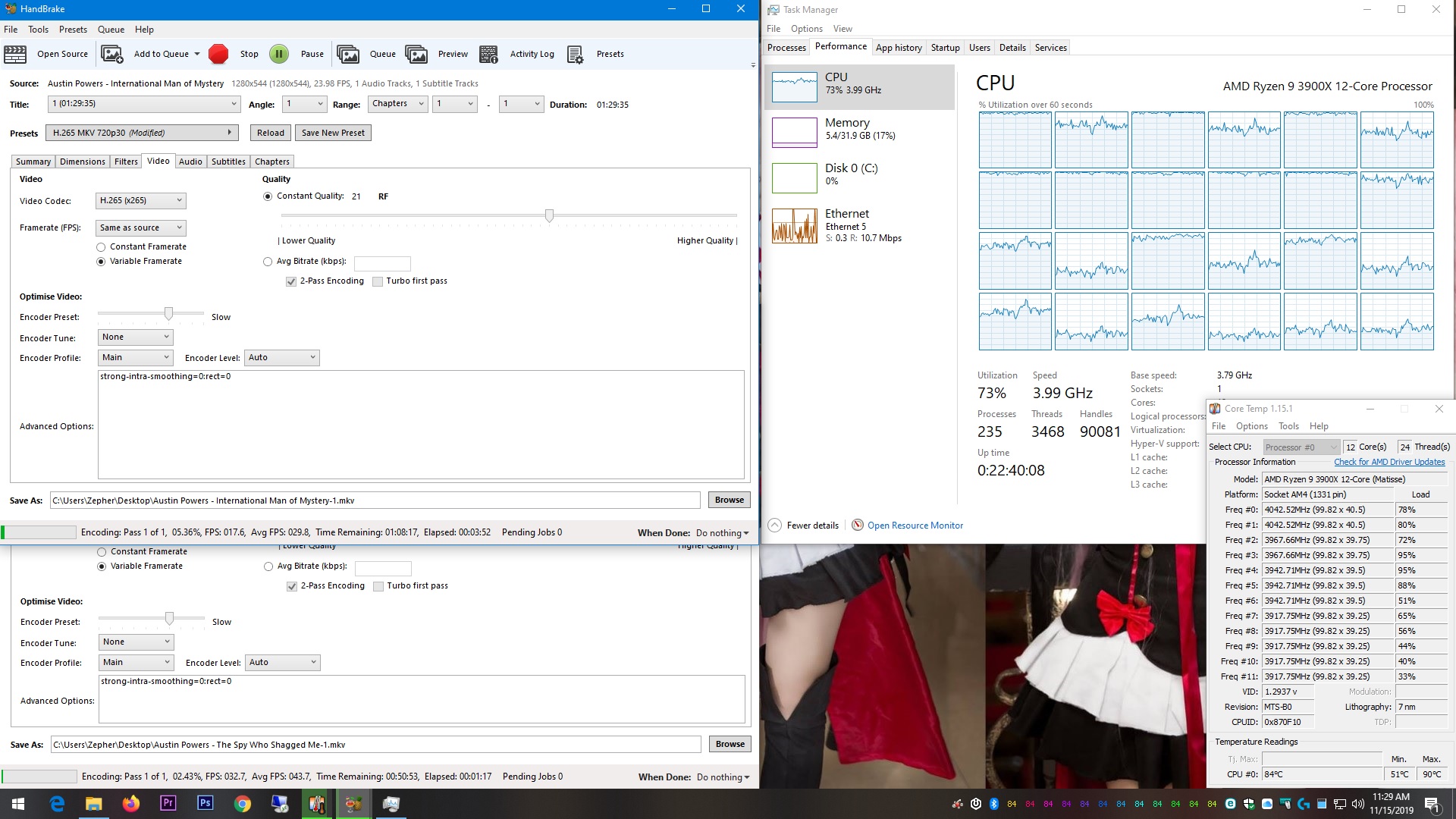
Task: Click the Fewer details arrow icon
Action: coord(774,525)
